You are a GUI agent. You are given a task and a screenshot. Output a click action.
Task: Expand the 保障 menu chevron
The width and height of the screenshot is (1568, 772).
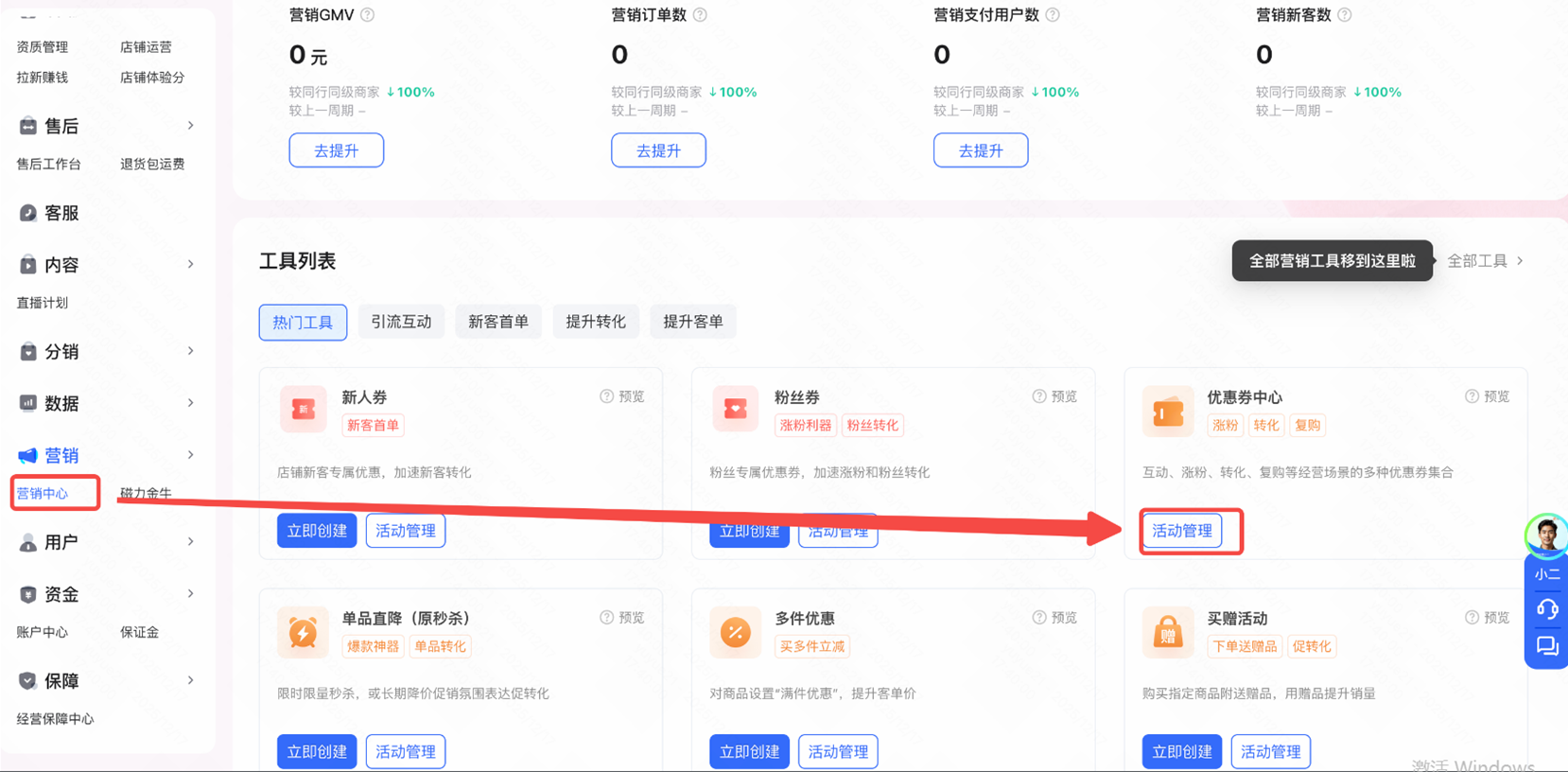click(x=190, y=680)
